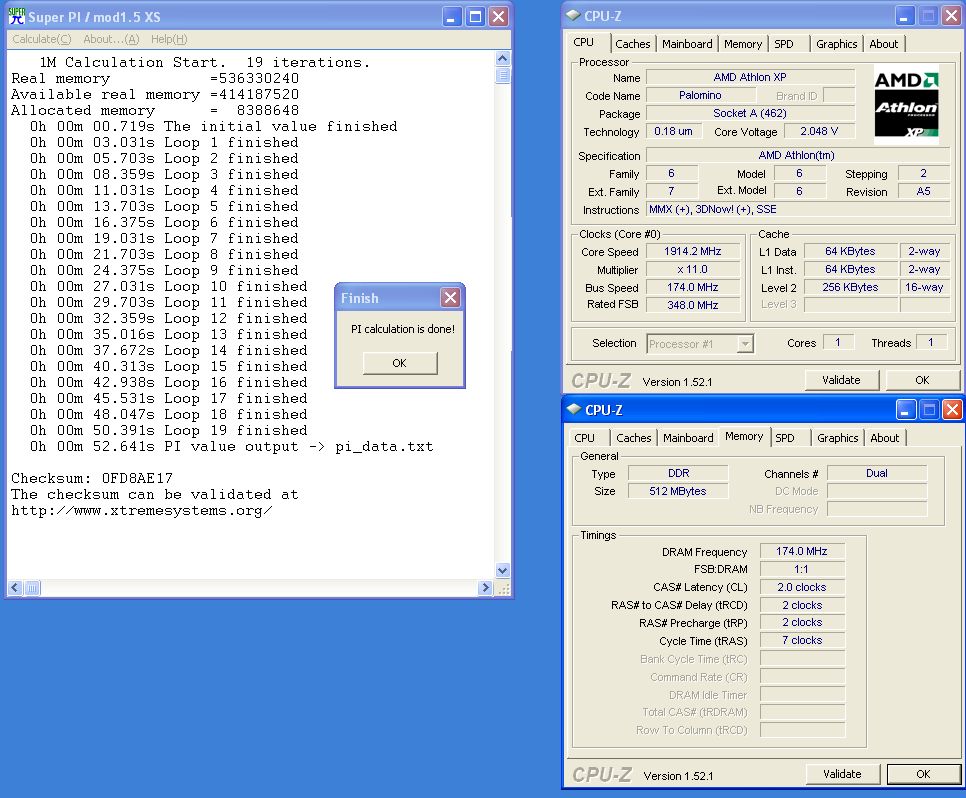Click the 348.0 MHz rated FSB value
This screenshot has height=798, width=966.
(x=692, y=305)
